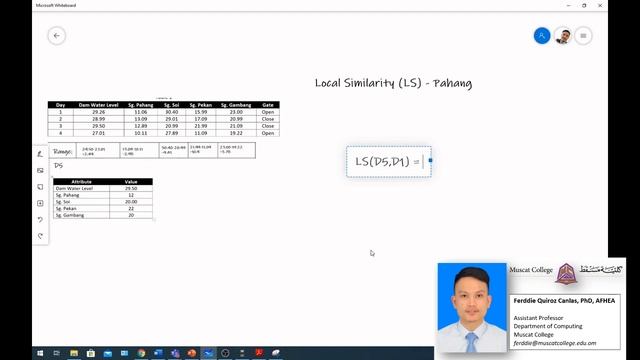Open File Explorer from taskbar
The image size is (640, 360).
(74, 353)
